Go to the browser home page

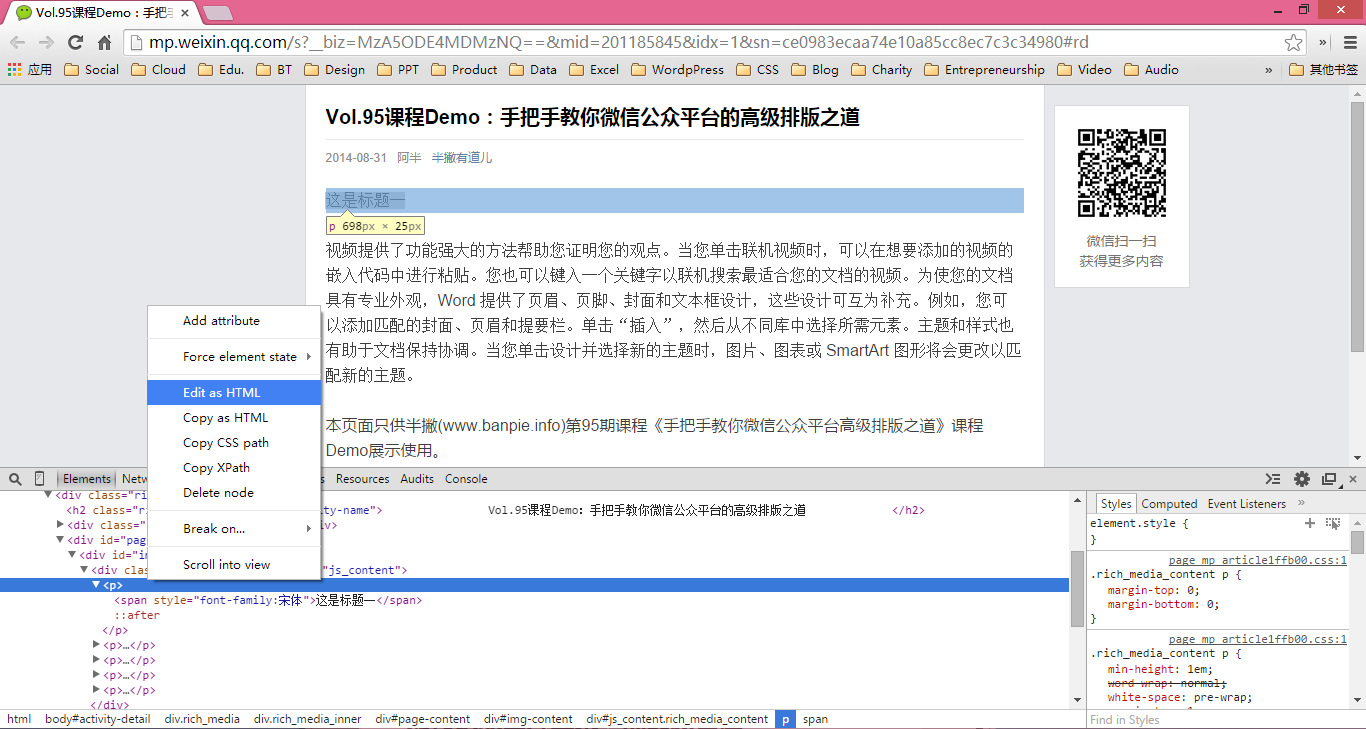click(x=104, y=42)
